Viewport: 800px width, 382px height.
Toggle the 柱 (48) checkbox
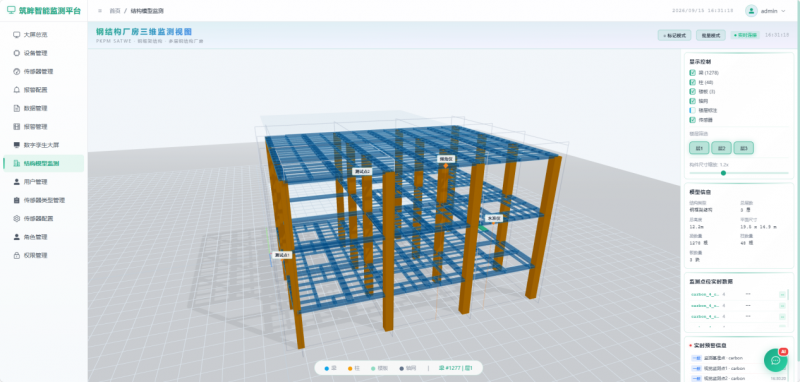692,82
